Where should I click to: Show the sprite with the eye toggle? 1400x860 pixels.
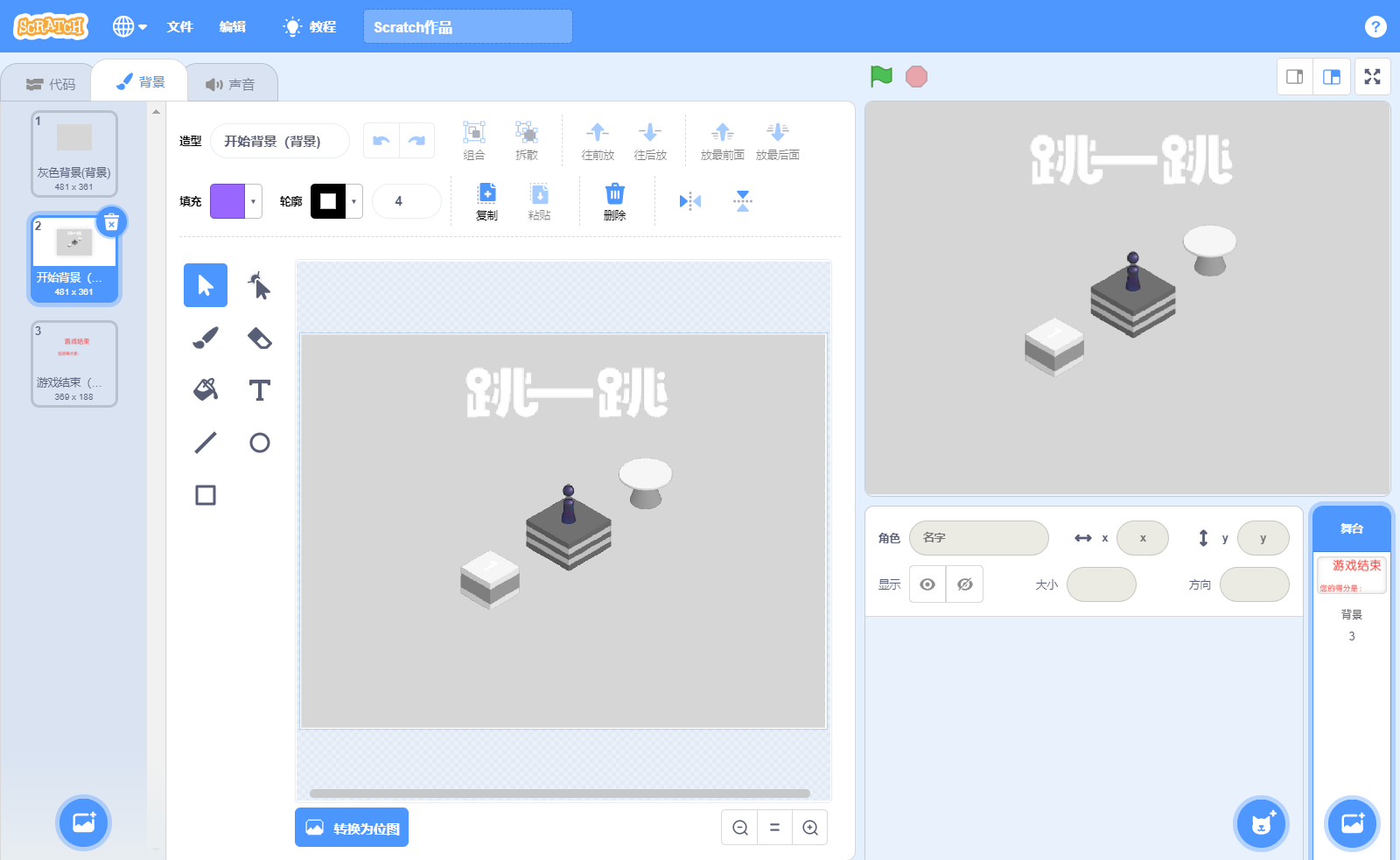pyautogui.click(x=927, y=584)
